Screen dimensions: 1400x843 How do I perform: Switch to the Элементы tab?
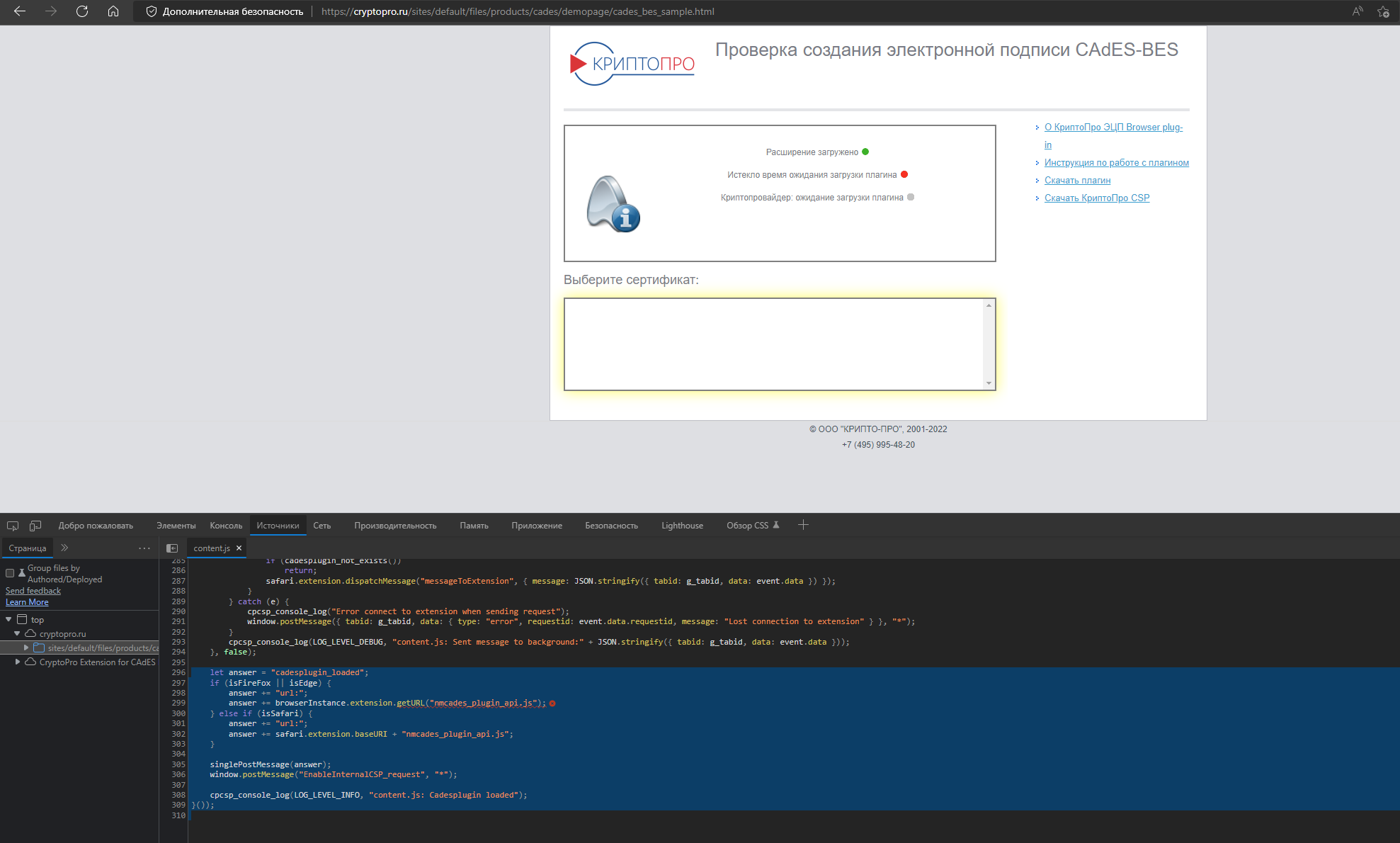[x=176, y=526]
